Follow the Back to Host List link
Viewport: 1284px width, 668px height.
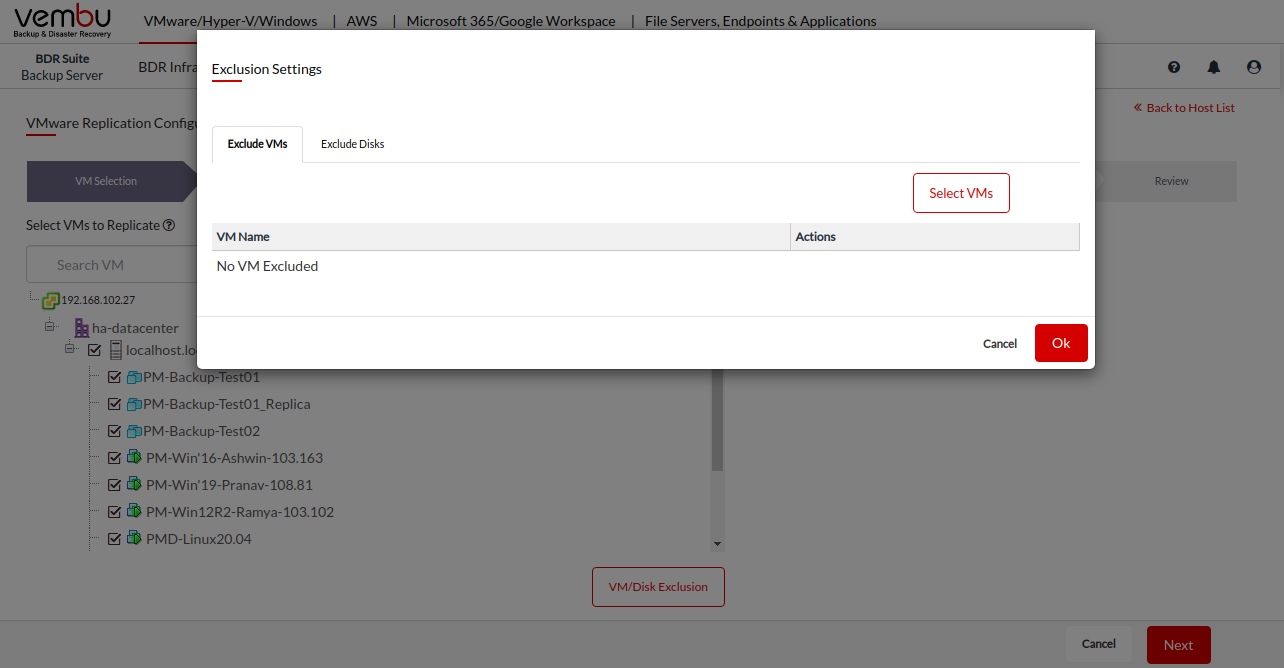pyautogui.click(x=1184, y=108)
